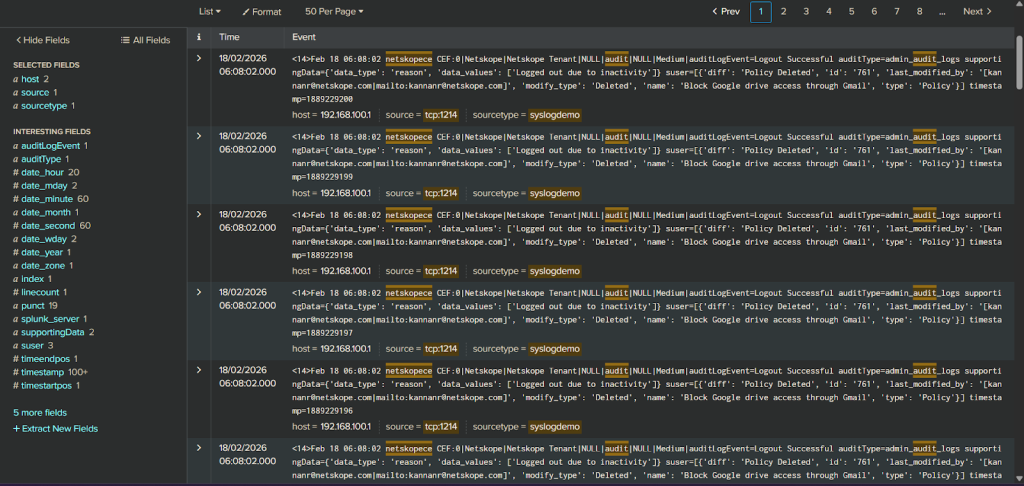Viewport: 1024px width, 486px height.
Task: Click sourcetype value syslogdemo in first event
Action: tap(554, 115)
